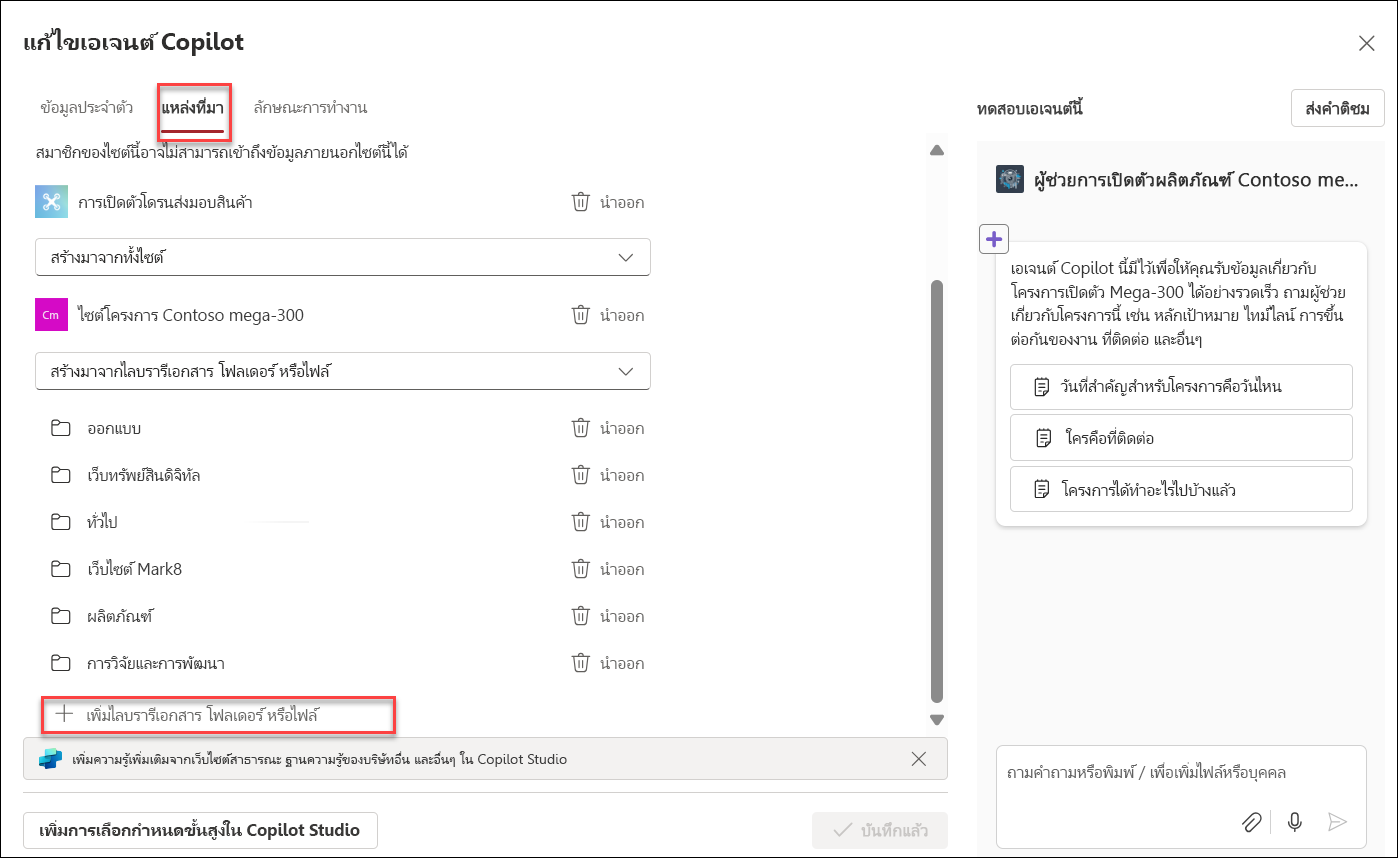The width and height of the screenshot is (1398, 858).
Task: Click นำออก text for ทั่วไป folder
Action: tap(622, 522)
